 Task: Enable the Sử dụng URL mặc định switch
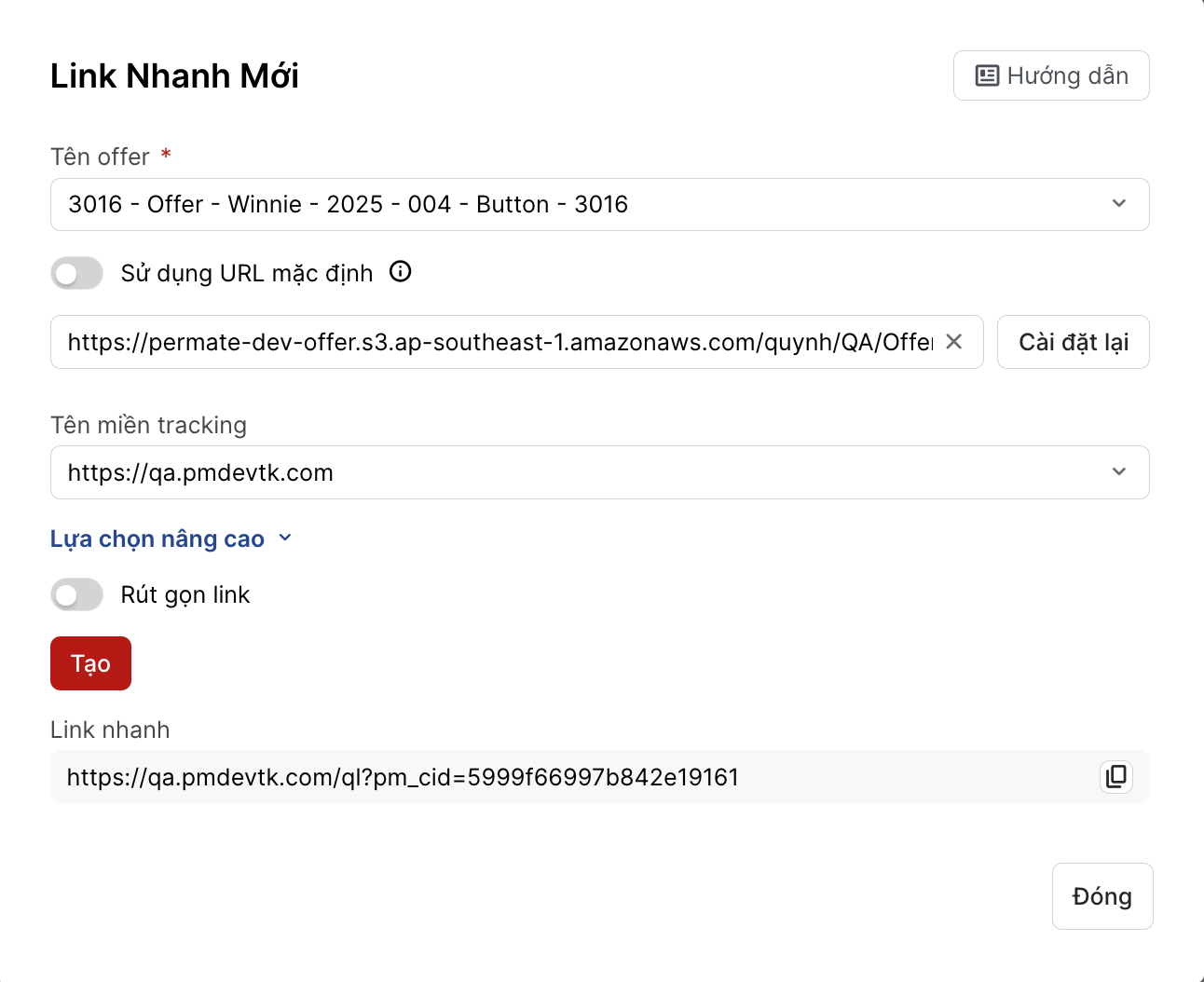pyautogui.click(x=77, y=274)
